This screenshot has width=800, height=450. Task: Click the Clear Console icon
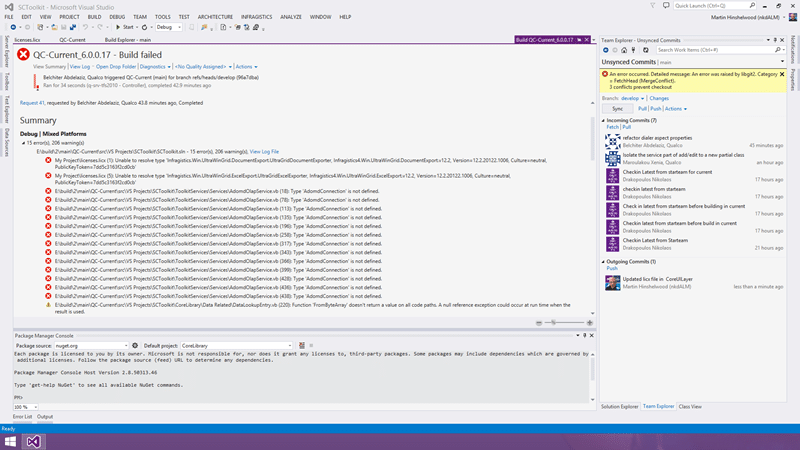pos(302,345)
